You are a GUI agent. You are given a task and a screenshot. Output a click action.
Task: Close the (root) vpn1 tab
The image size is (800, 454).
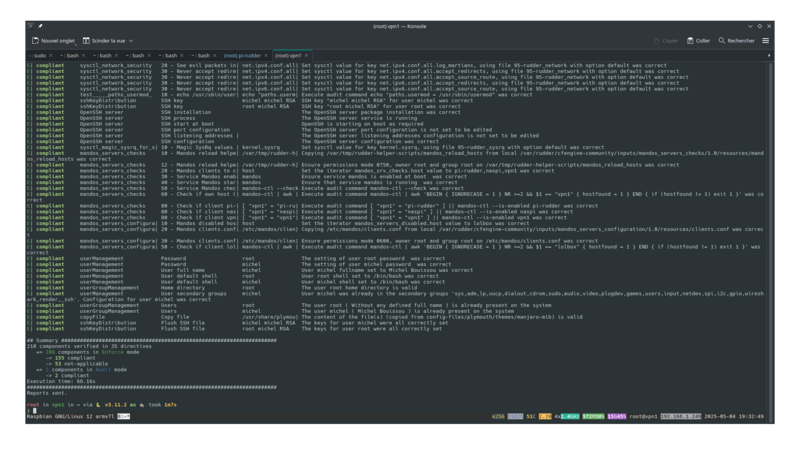(x=306, y=56)
